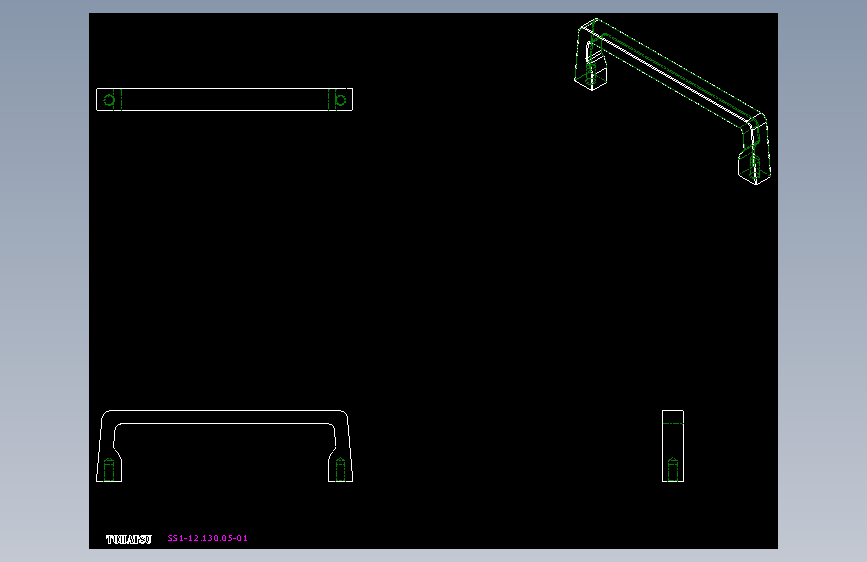
Task: Select the green threaded hole in the side view
Action: tap(673, 469)
